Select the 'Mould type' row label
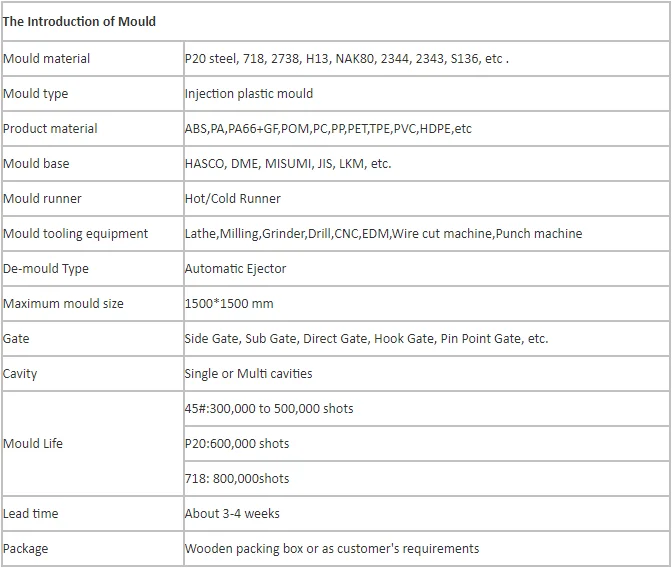672x568 pixels. (x=93, y=94)
